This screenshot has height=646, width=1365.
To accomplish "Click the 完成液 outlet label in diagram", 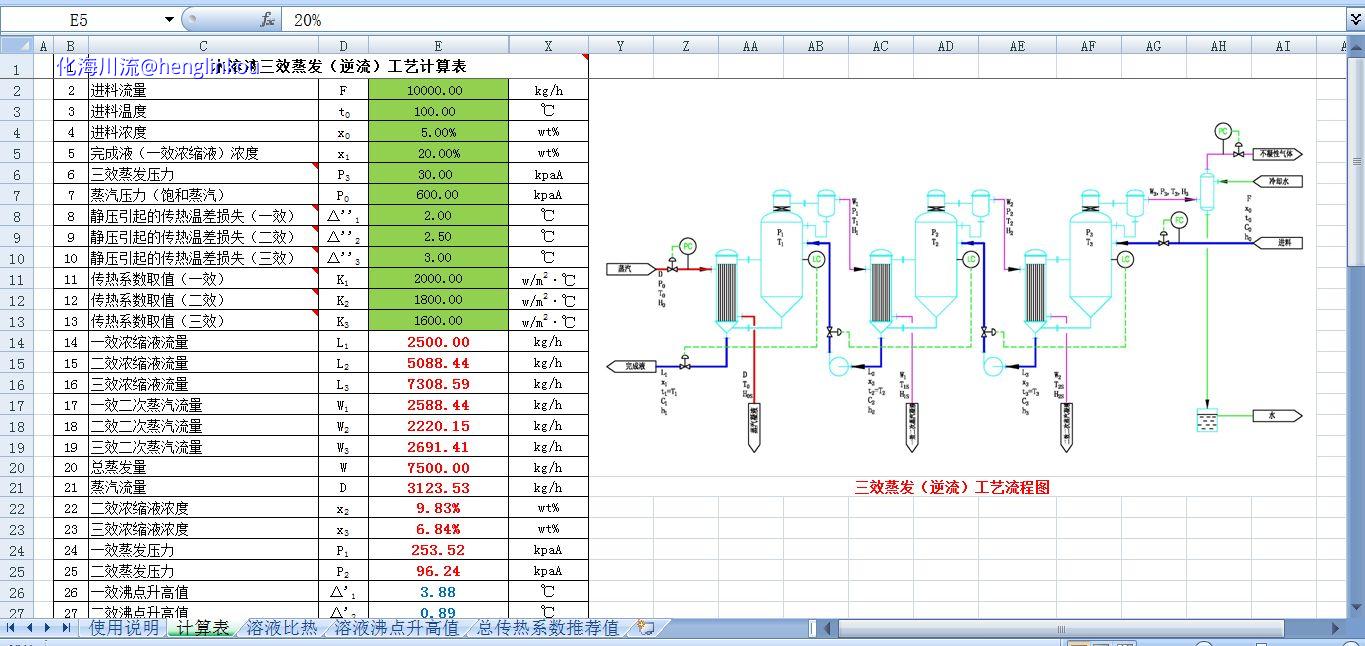I will [630, 366].
